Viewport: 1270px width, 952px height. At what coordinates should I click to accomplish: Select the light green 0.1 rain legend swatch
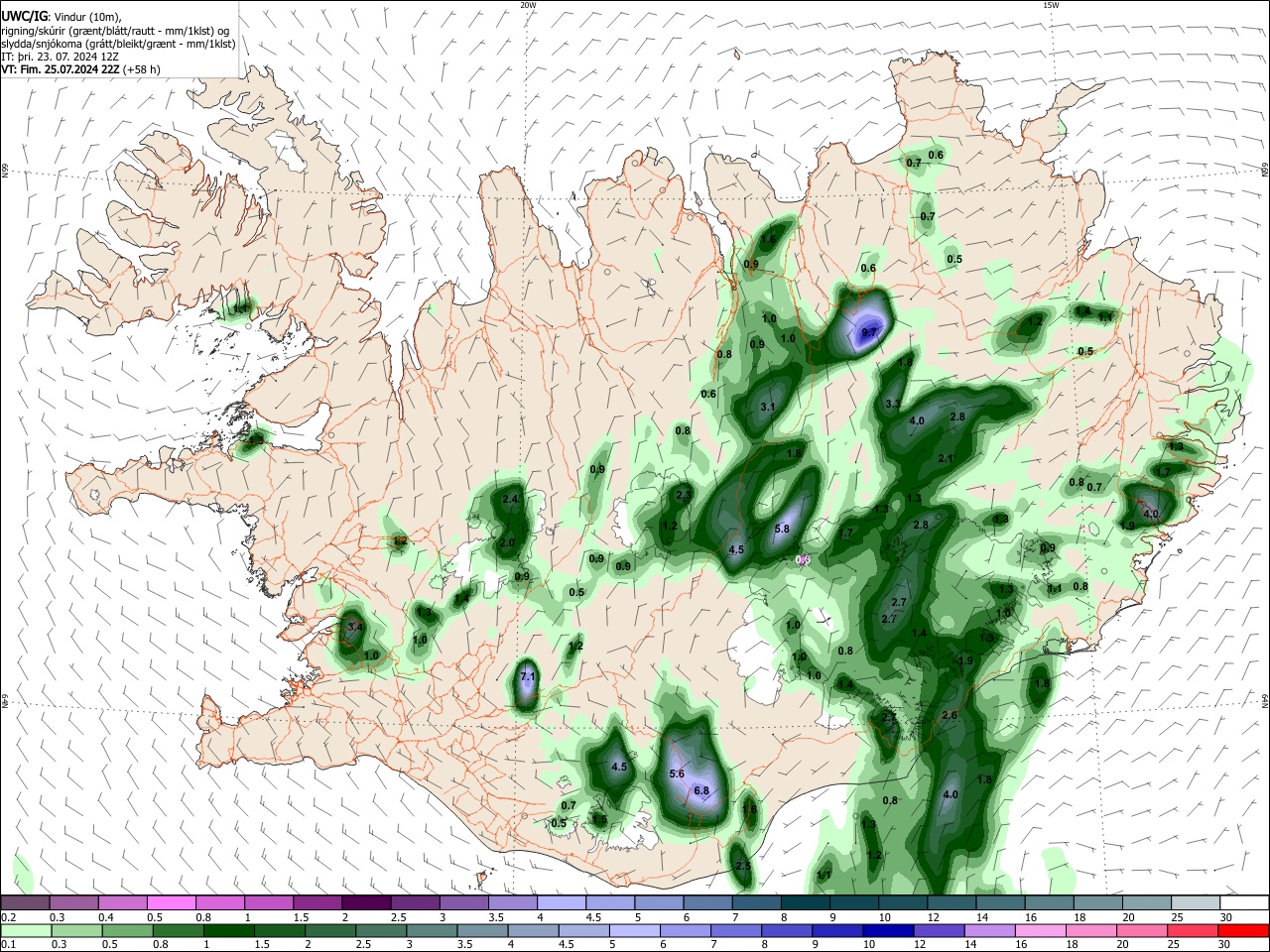tap(26, 930)
